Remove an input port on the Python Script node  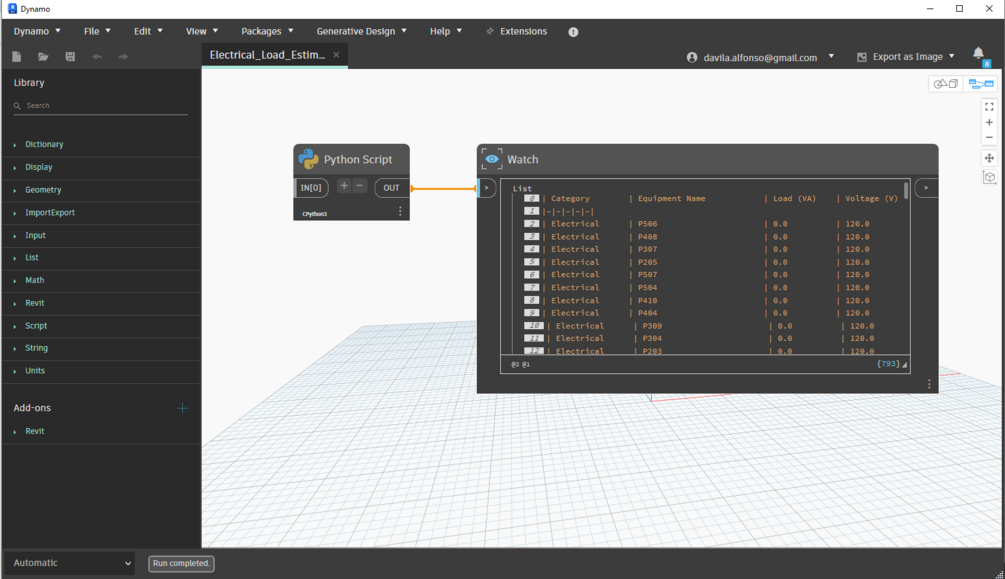click(x=360, y=186)
